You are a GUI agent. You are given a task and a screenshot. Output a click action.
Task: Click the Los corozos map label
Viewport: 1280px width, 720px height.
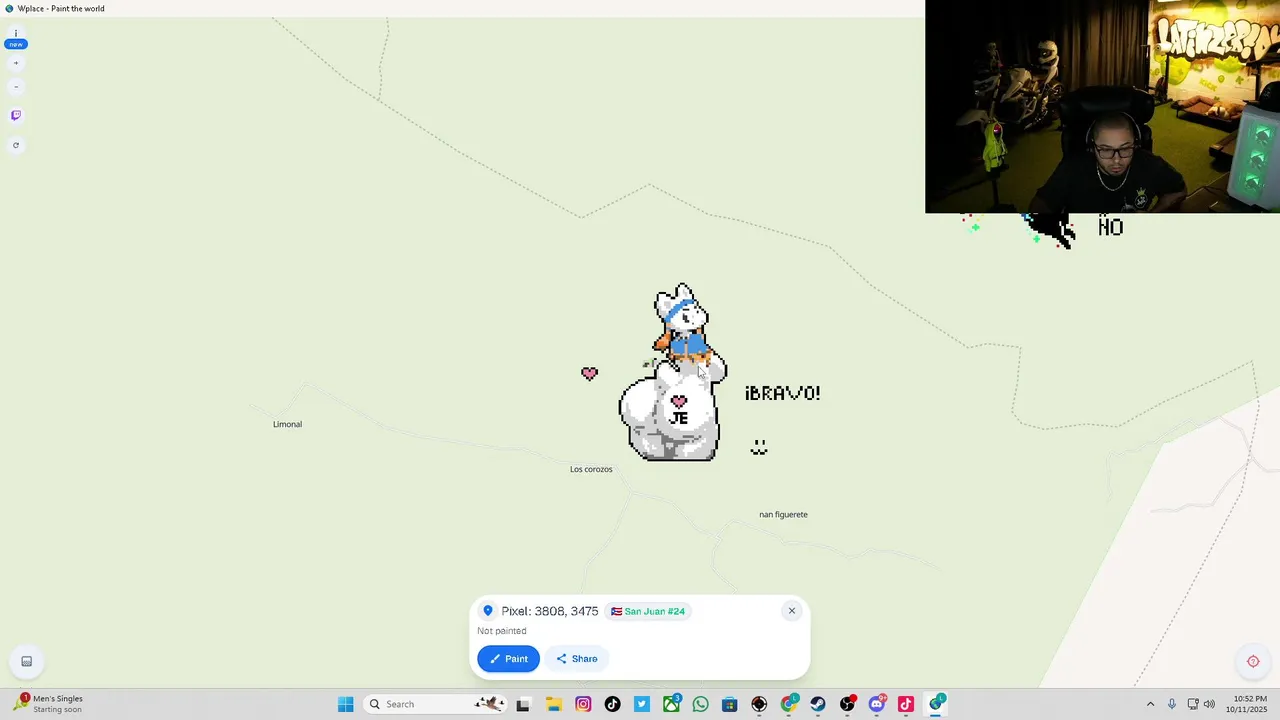point(591,469)
